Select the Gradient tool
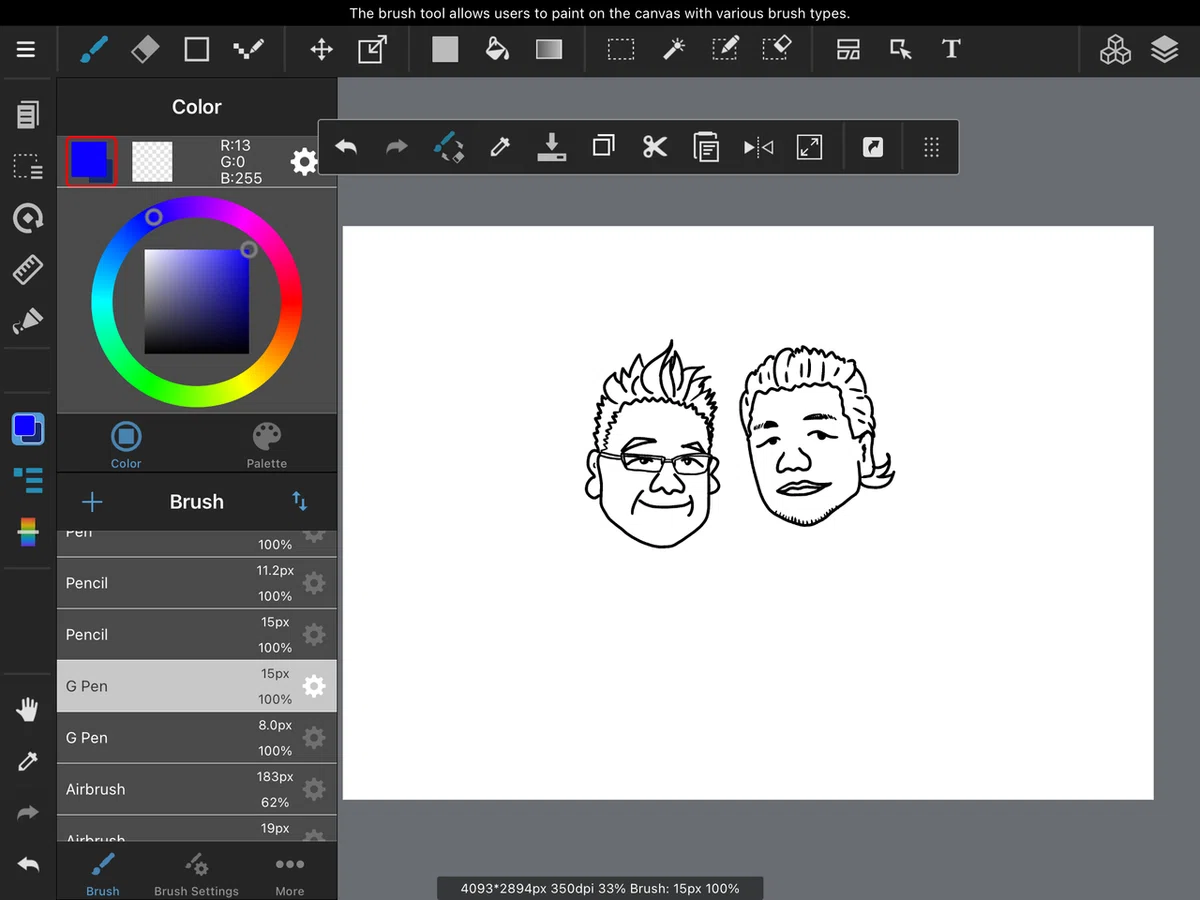This screenshot has width=1200, height=900. [x=549, y=49]
